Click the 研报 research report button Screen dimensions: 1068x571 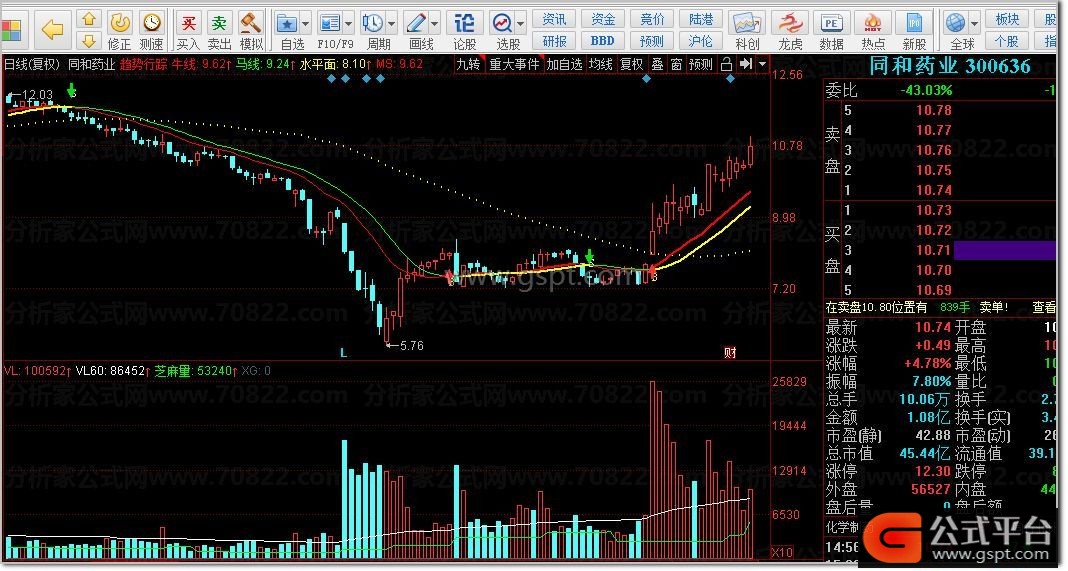554,41
